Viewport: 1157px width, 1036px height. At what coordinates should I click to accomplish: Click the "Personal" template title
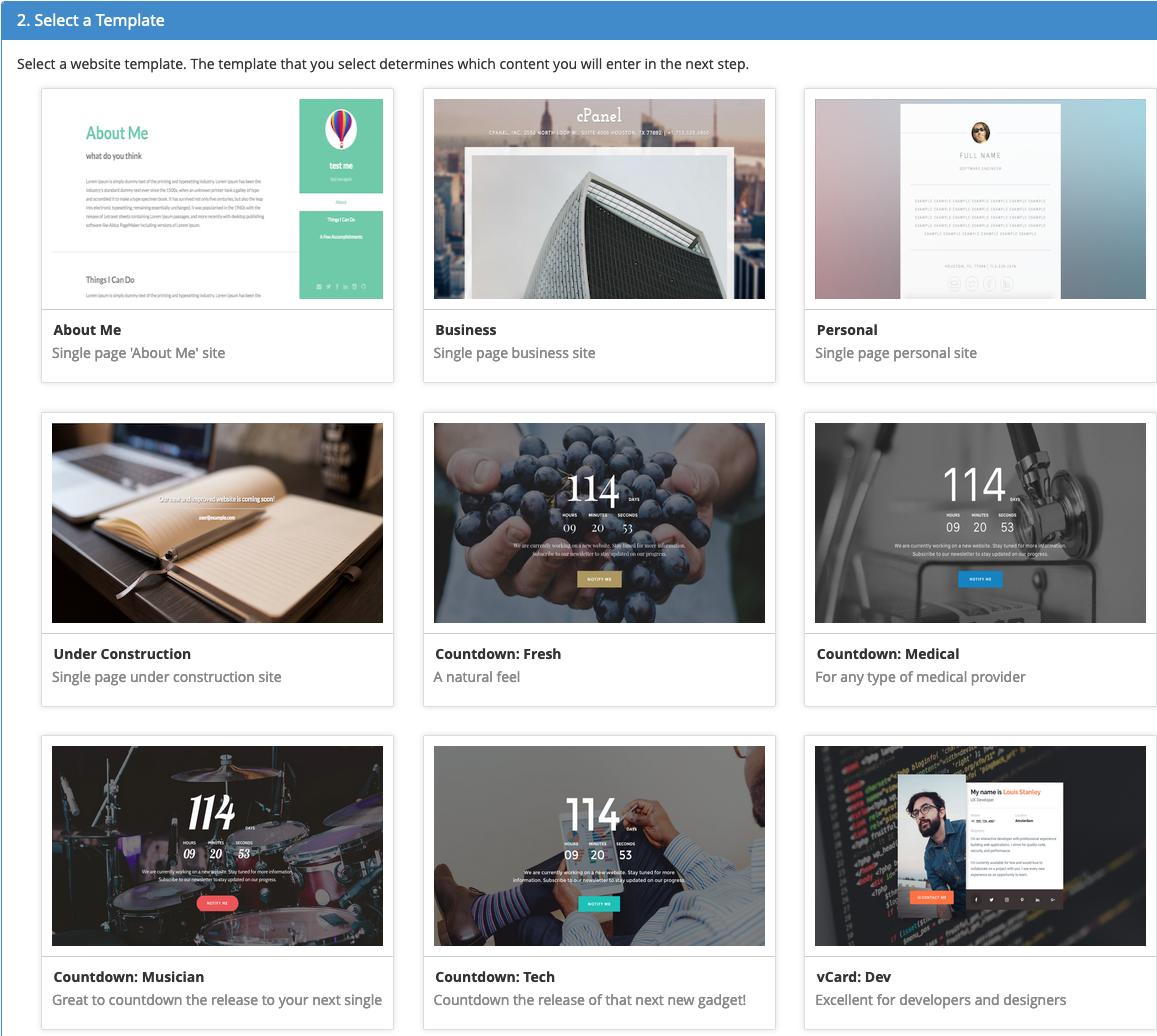(847, 330)
